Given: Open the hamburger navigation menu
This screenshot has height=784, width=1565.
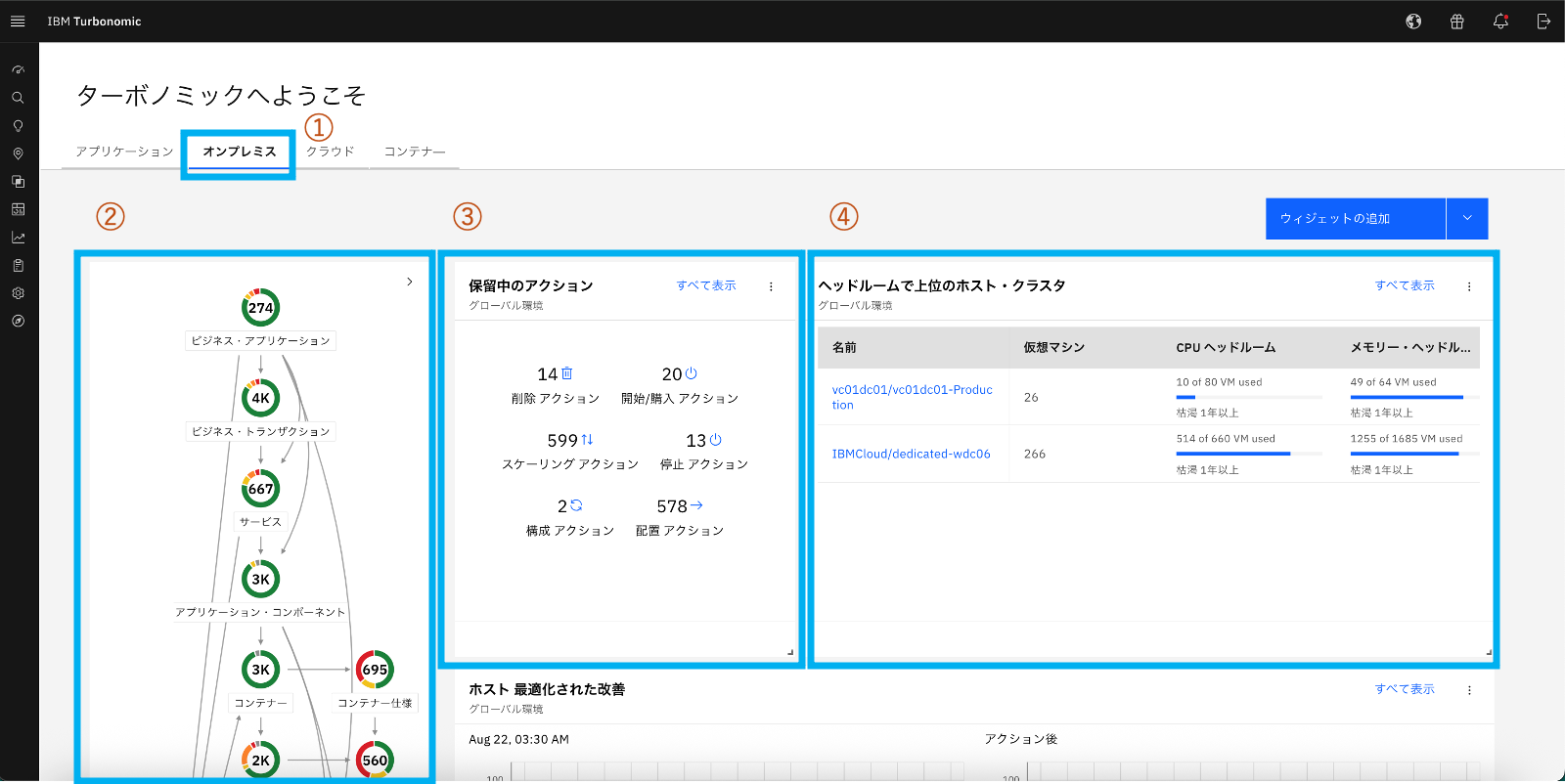Looking at the screenshot, I should (x=18, y=22).
